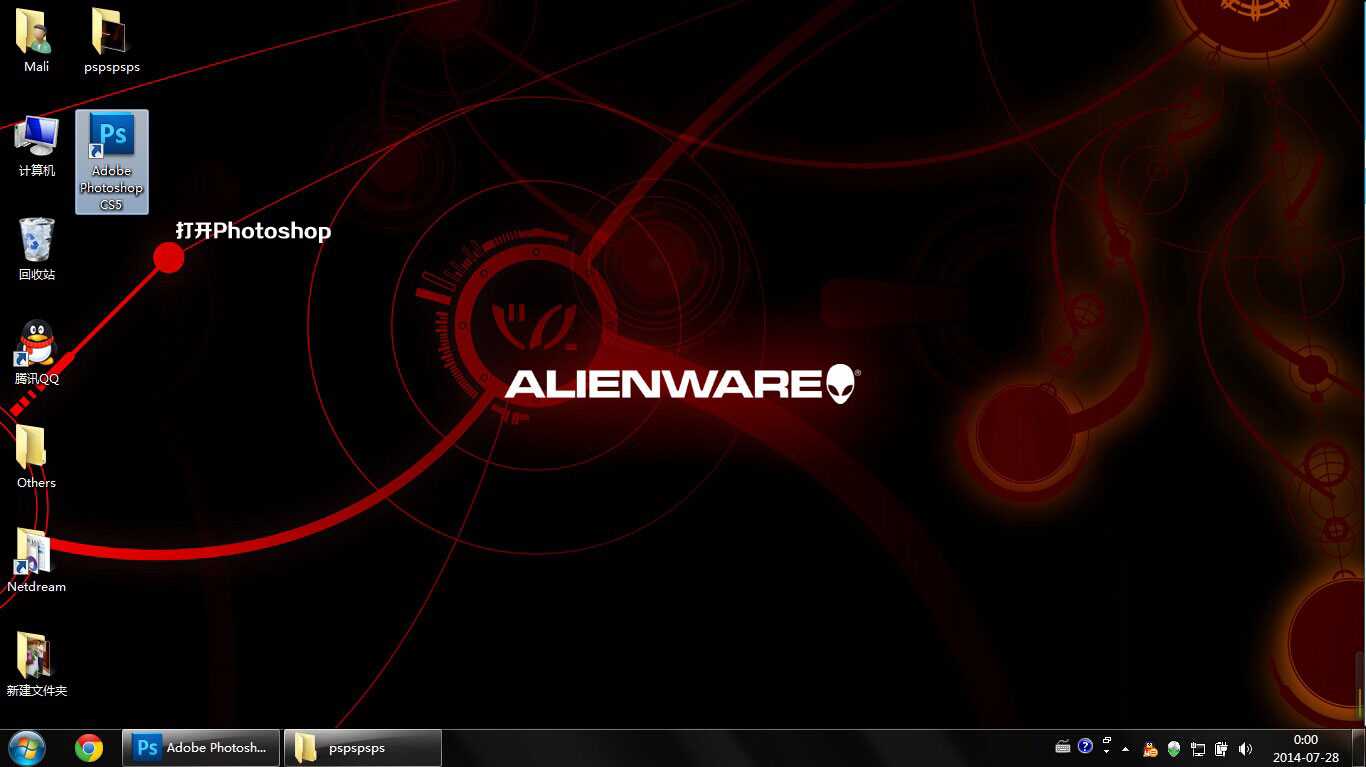
Task: Open the power plug tray icon
Action: pyautogui.click(x=1221, y=748)
